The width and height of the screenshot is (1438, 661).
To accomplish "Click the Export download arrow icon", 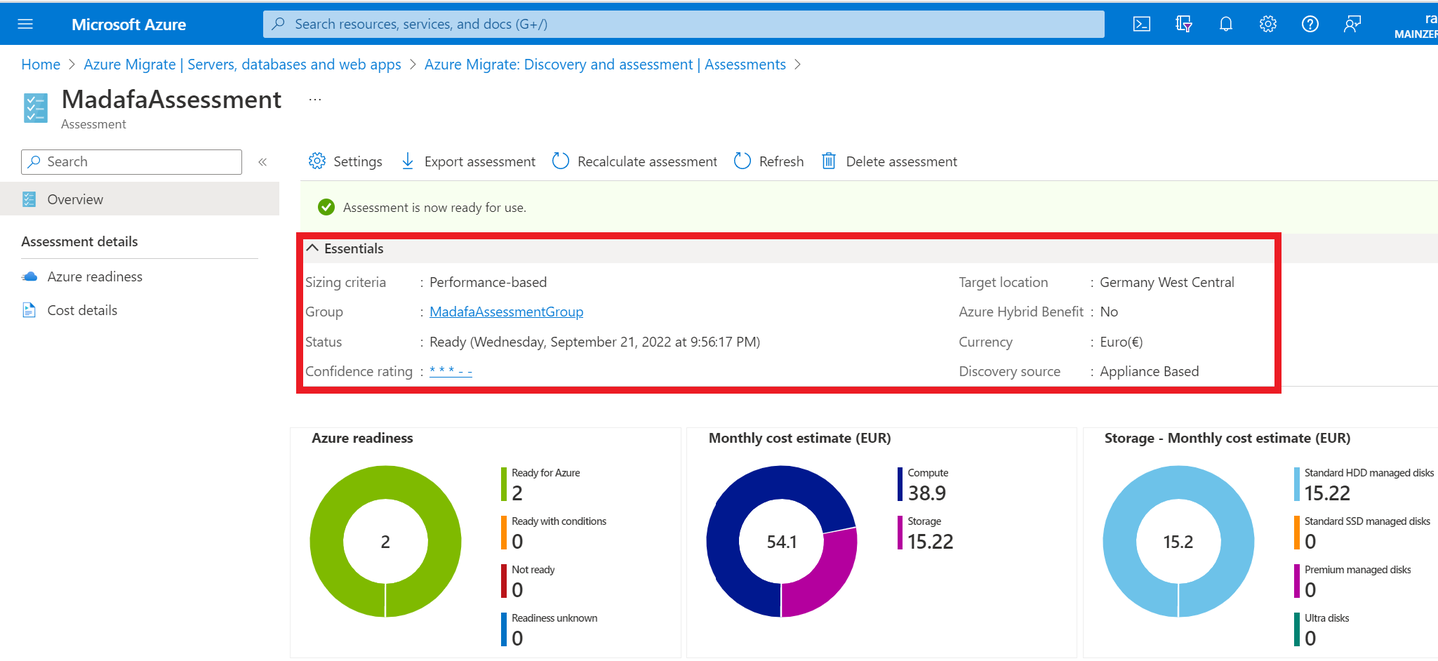I will 407,161.
